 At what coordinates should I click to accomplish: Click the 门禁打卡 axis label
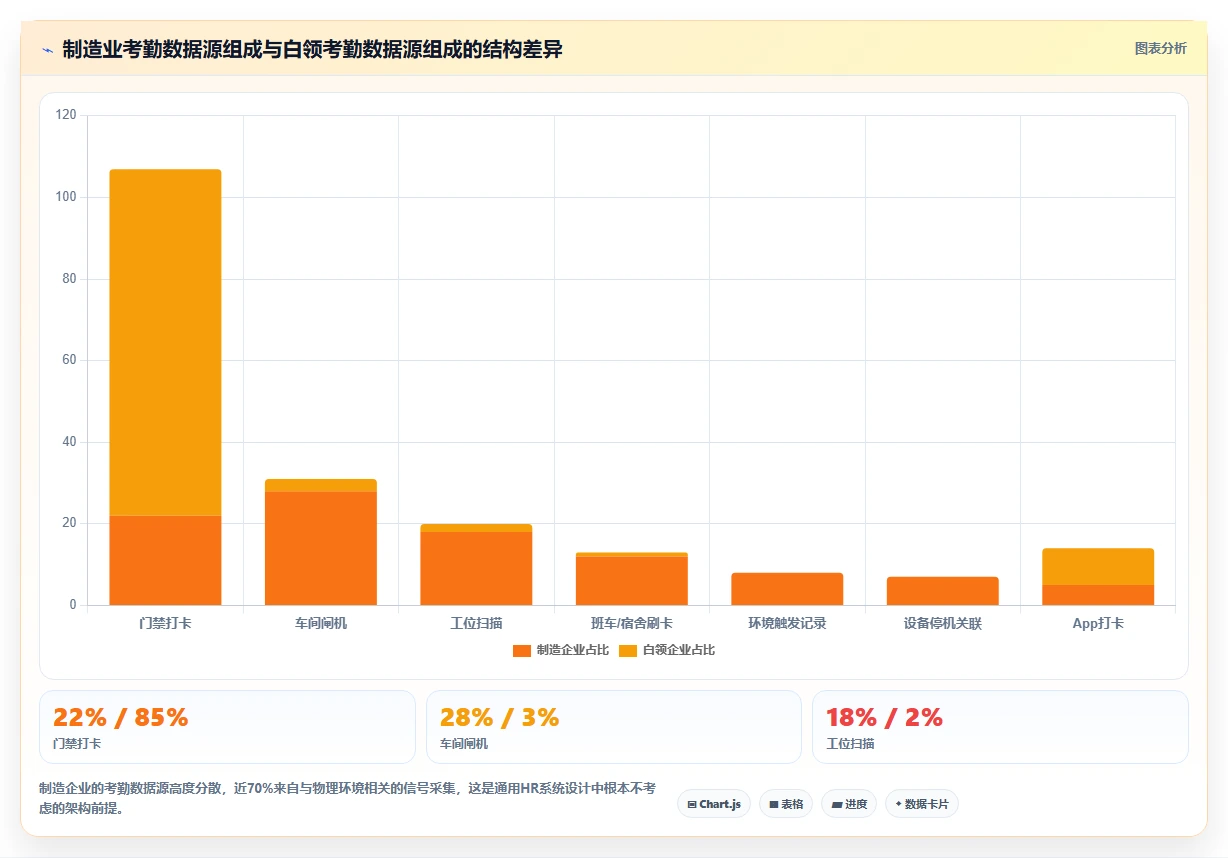coord(165,623)
